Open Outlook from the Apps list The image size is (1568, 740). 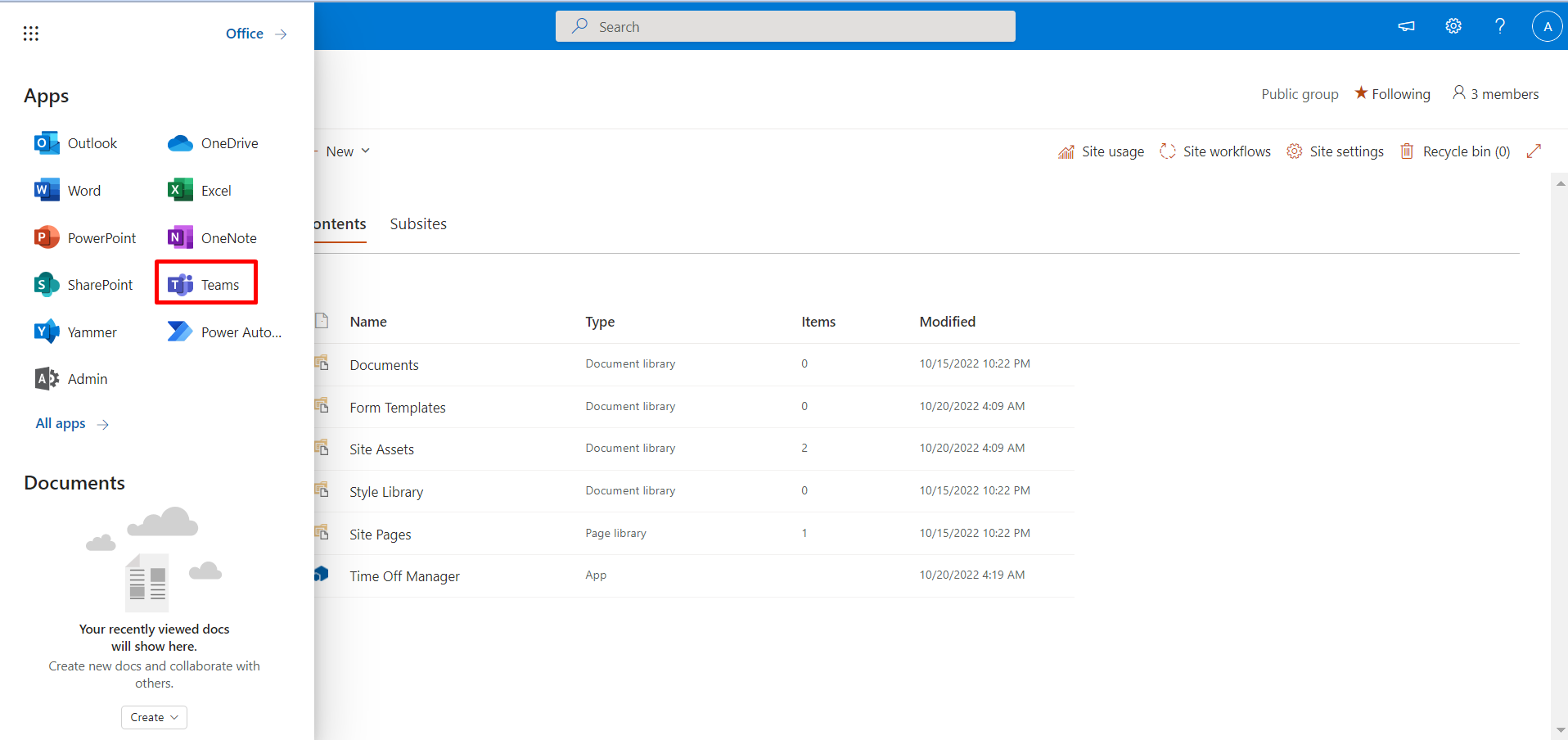76,143
